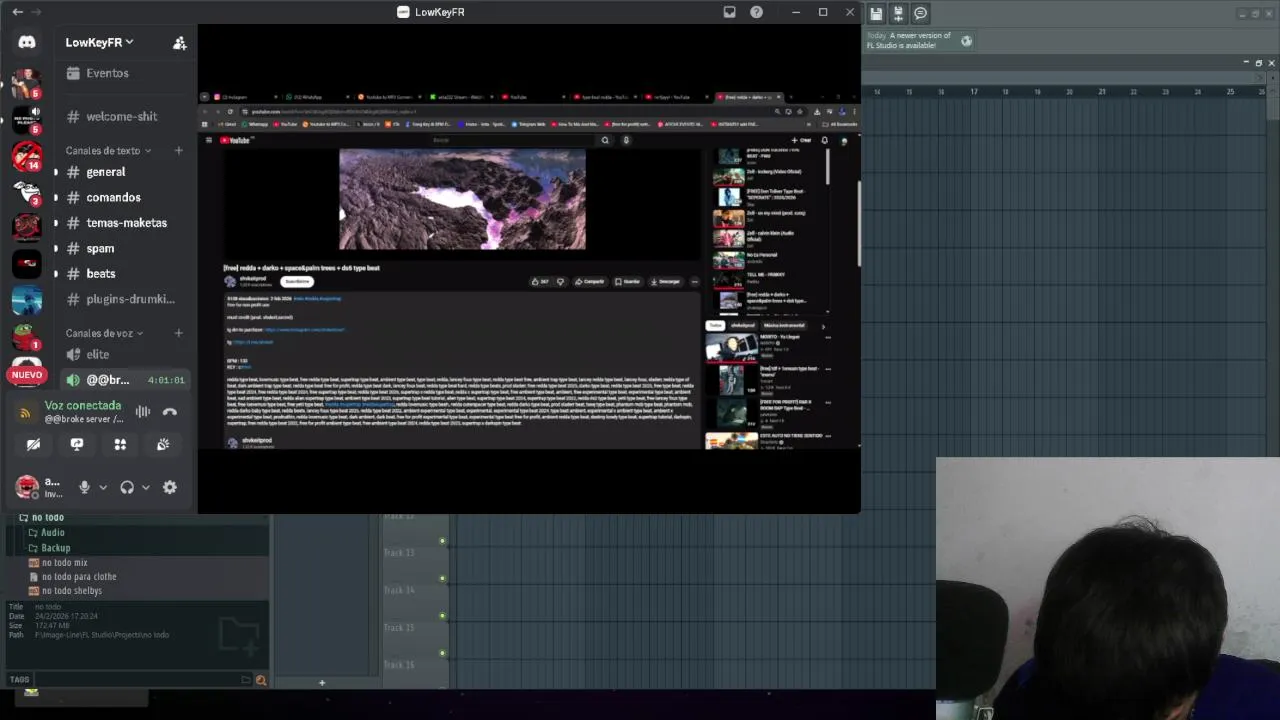1280x720 pixels.
Task: Create channel in Canales de voz
Action: (x=179, y=333)
